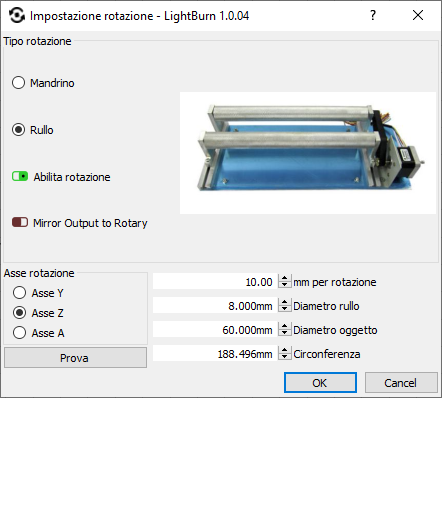Click the Diametro rullo input field

pyautogui.click(x=215, y=306)
